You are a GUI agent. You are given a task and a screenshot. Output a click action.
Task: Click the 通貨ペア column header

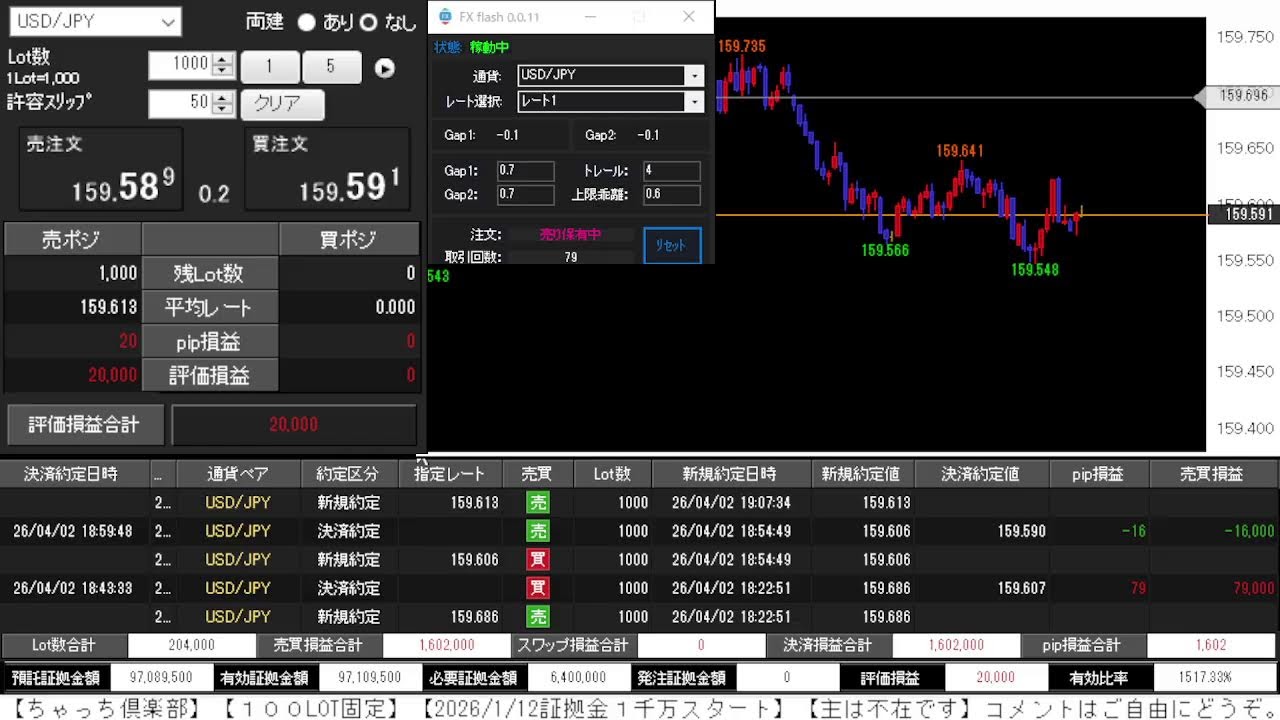click(238, 474)
